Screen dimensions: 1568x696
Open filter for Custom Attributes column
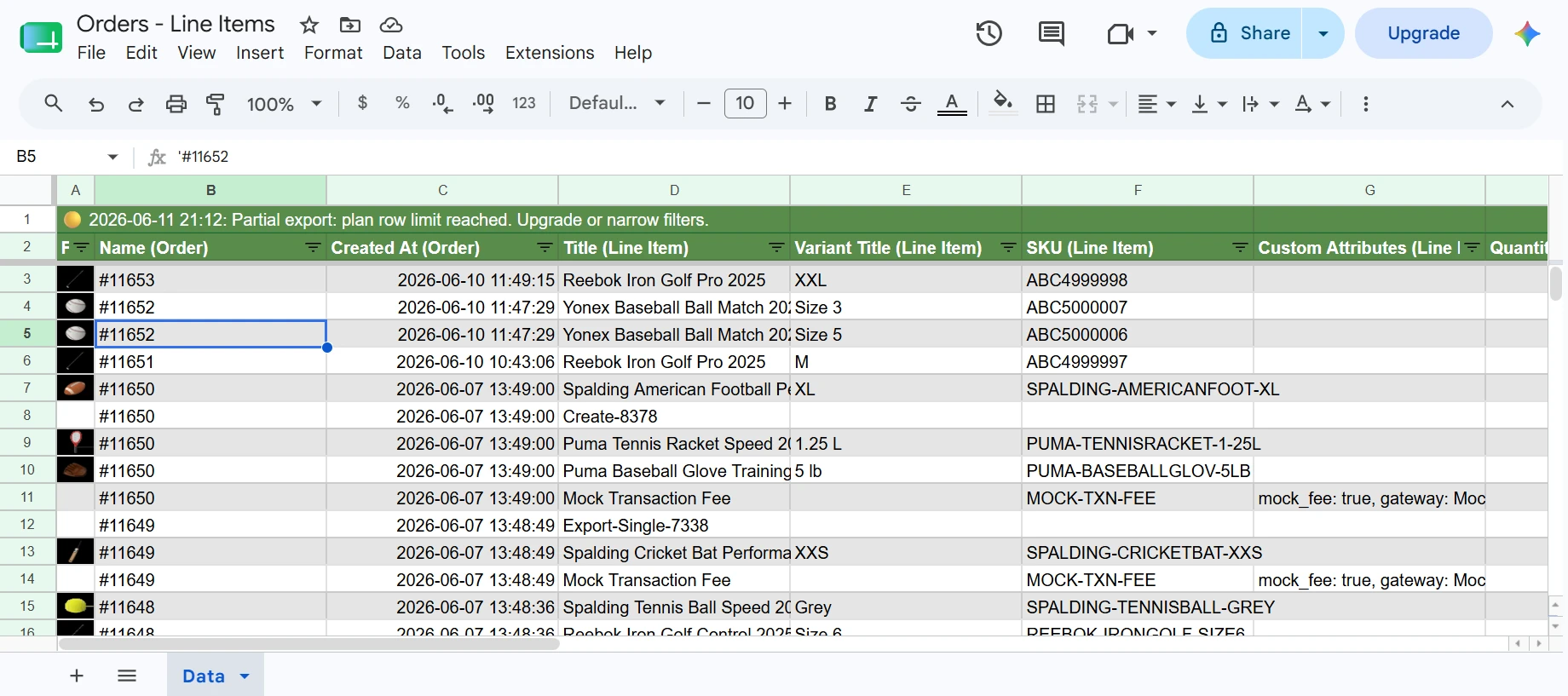(1473, 248)
